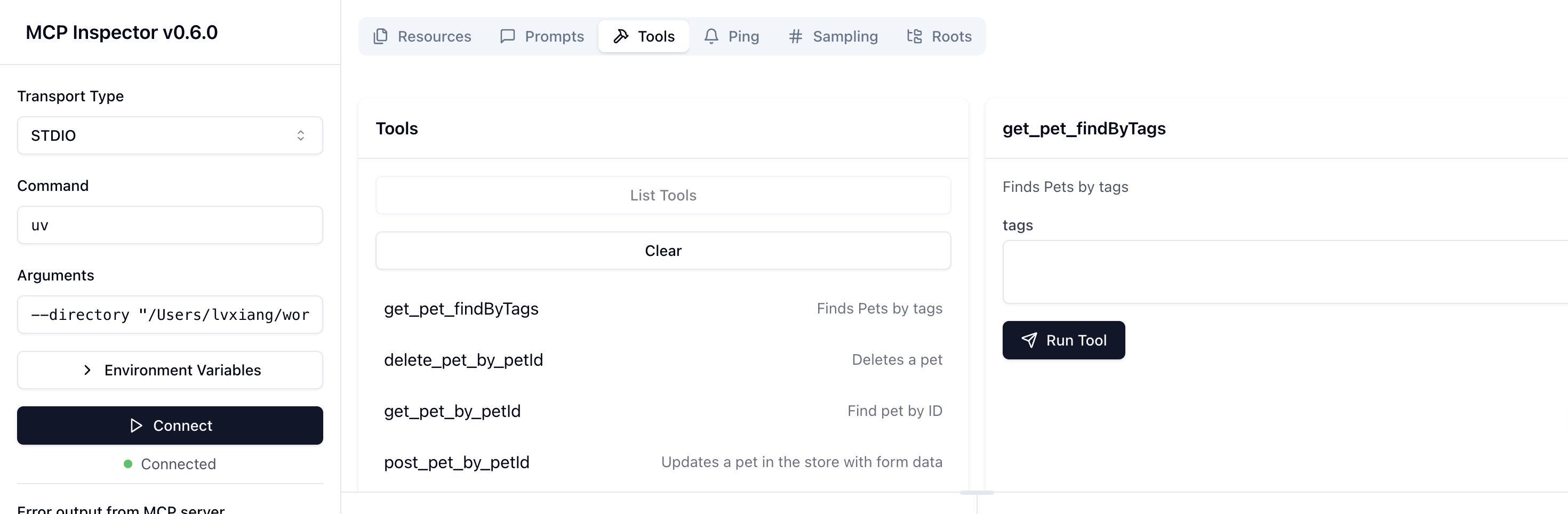1568x514 pixels.
Task: Click the paper plane icon on Run Tool
Action: (x=1029, y=340)
